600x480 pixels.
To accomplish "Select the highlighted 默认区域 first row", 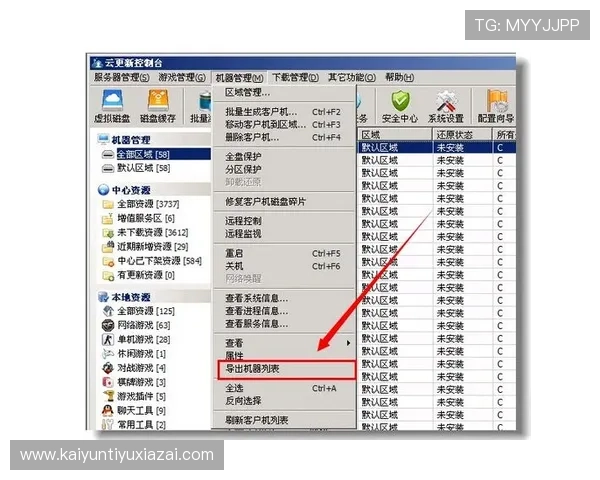I will [x=437, y=147].
